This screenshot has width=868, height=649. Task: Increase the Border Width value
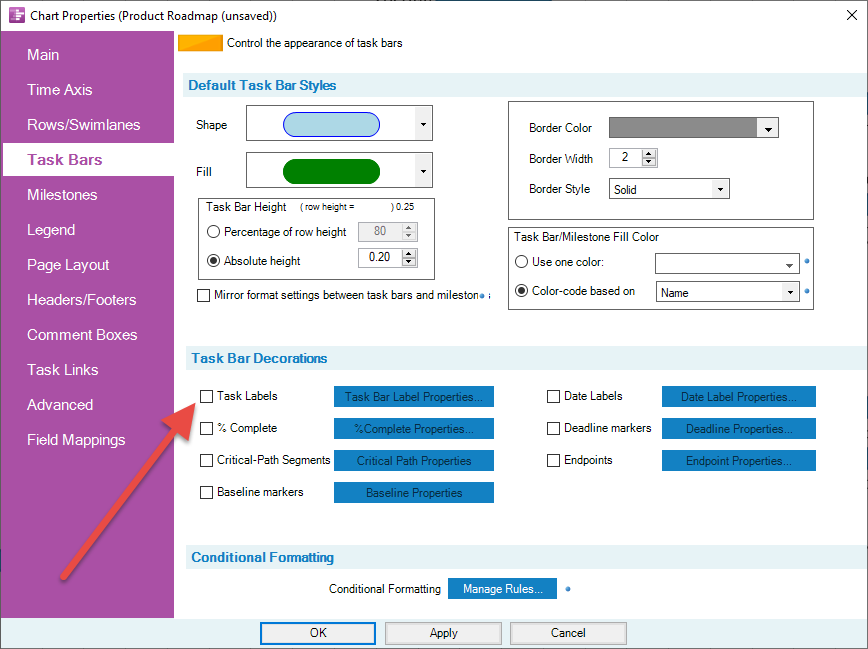click(649, 153)
